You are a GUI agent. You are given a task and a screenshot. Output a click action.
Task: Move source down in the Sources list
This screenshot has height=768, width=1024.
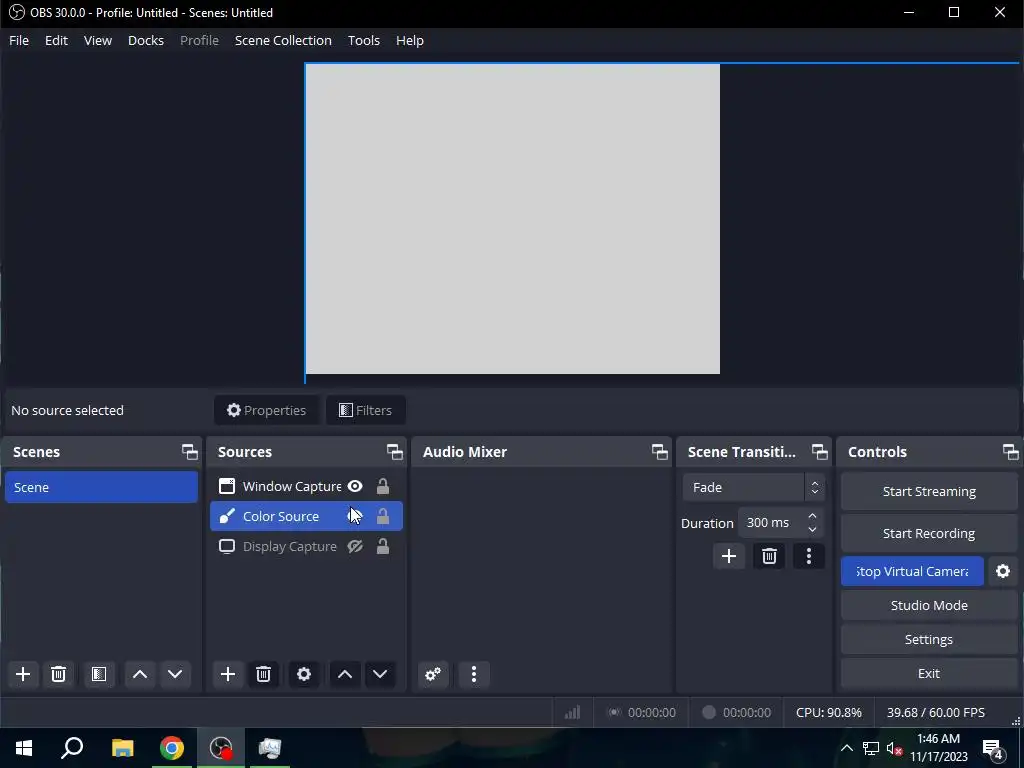point(380,674)
